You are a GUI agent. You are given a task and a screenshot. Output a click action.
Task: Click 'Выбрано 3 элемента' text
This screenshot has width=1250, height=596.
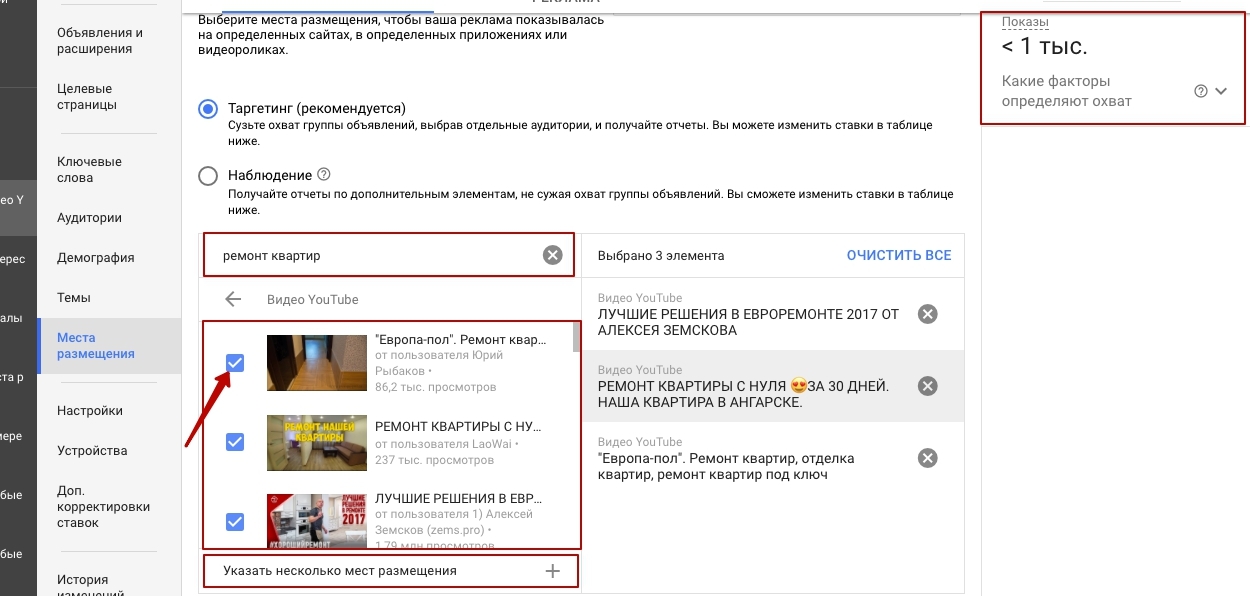tap(661, 255)
